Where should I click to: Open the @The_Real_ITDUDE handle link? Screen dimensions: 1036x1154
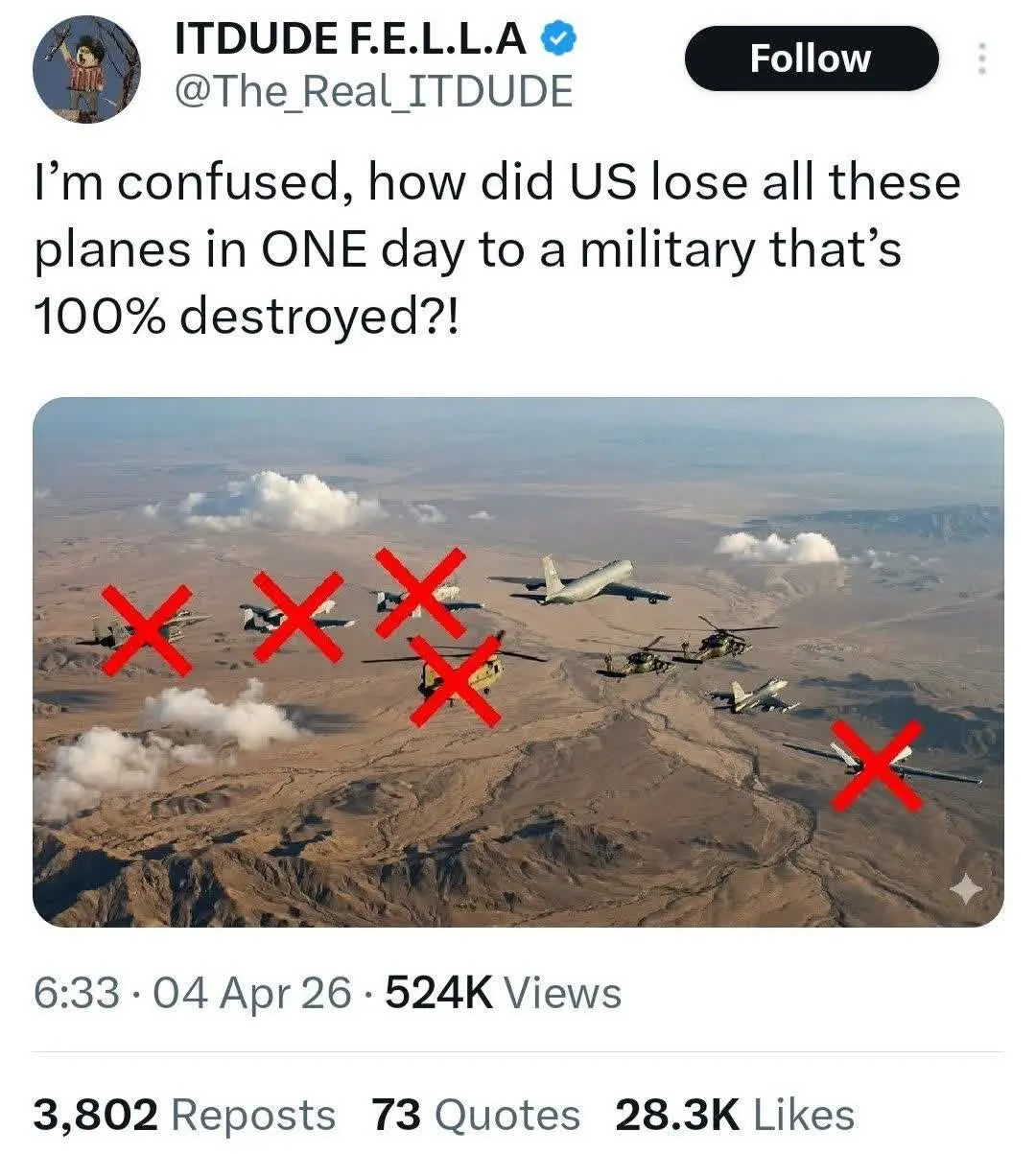[373, 91]
